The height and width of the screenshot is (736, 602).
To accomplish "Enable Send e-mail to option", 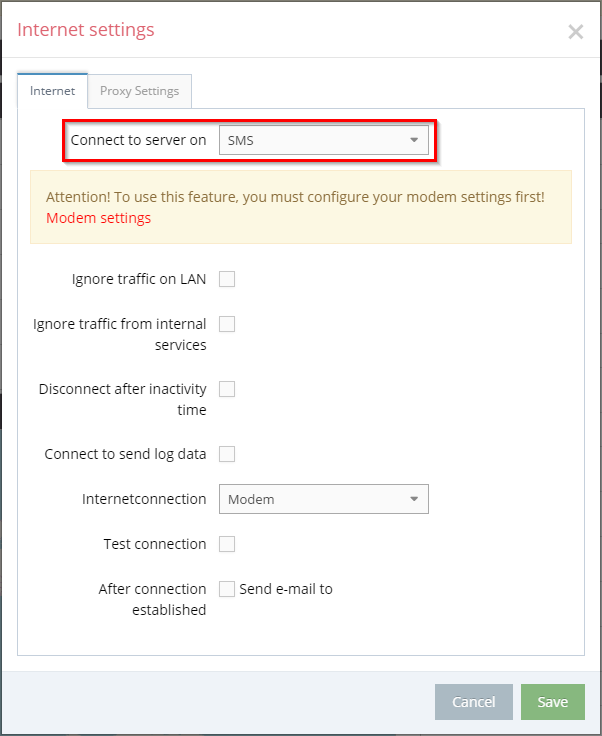I will coord(227,589).
